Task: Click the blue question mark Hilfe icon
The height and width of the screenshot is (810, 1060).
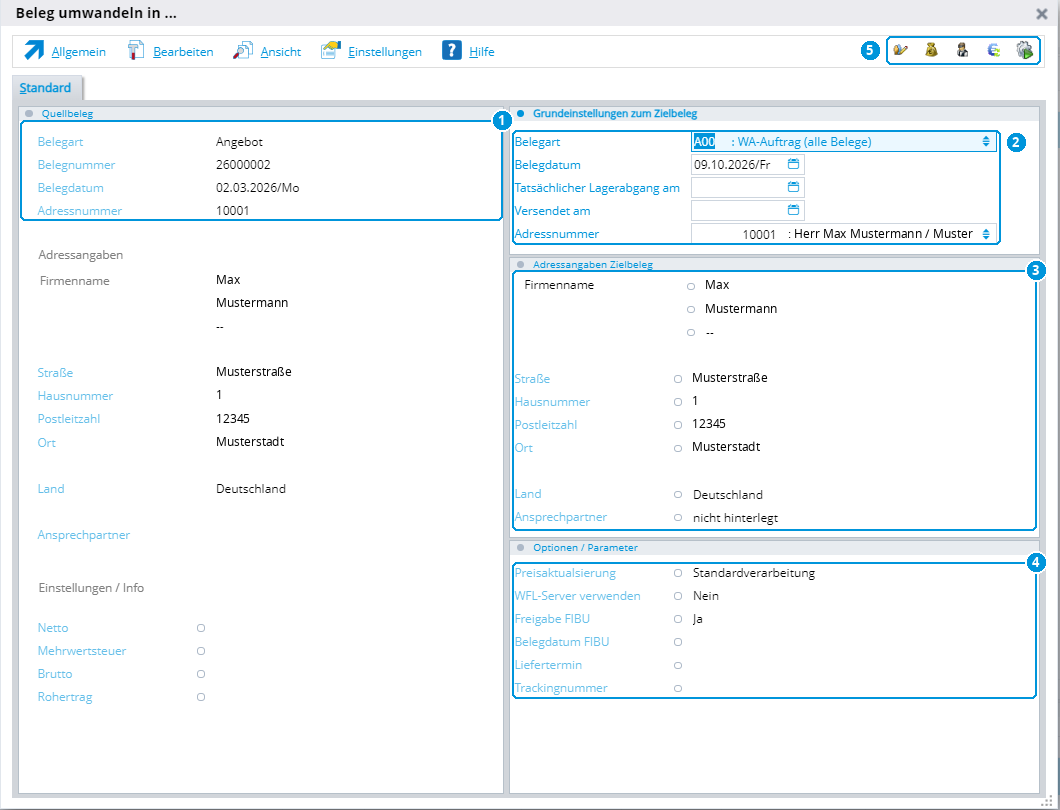Action: [452, 51]
